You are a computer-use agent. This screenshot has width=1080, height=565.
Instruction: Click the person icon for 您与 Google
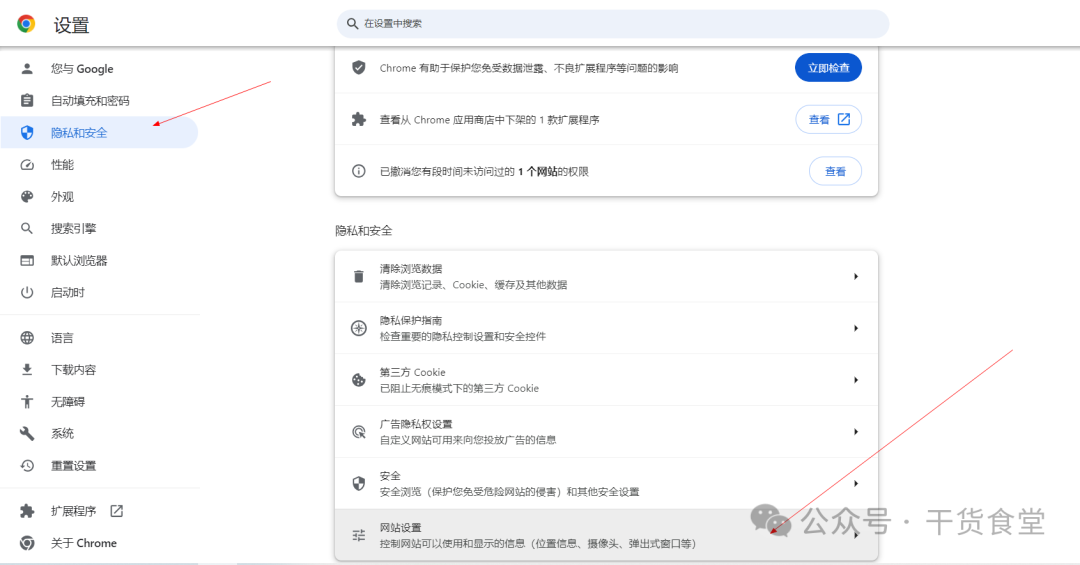(x=27, y=68)
